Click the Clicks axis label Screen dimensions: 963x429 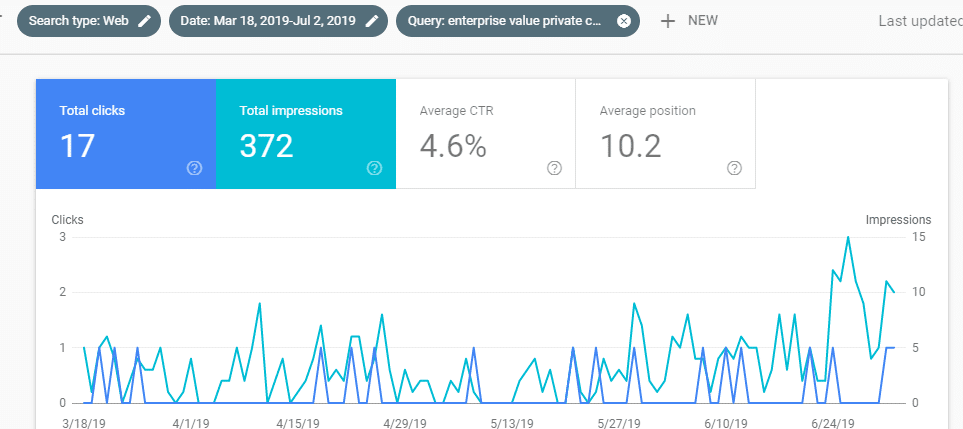click(x=67, y=220)
